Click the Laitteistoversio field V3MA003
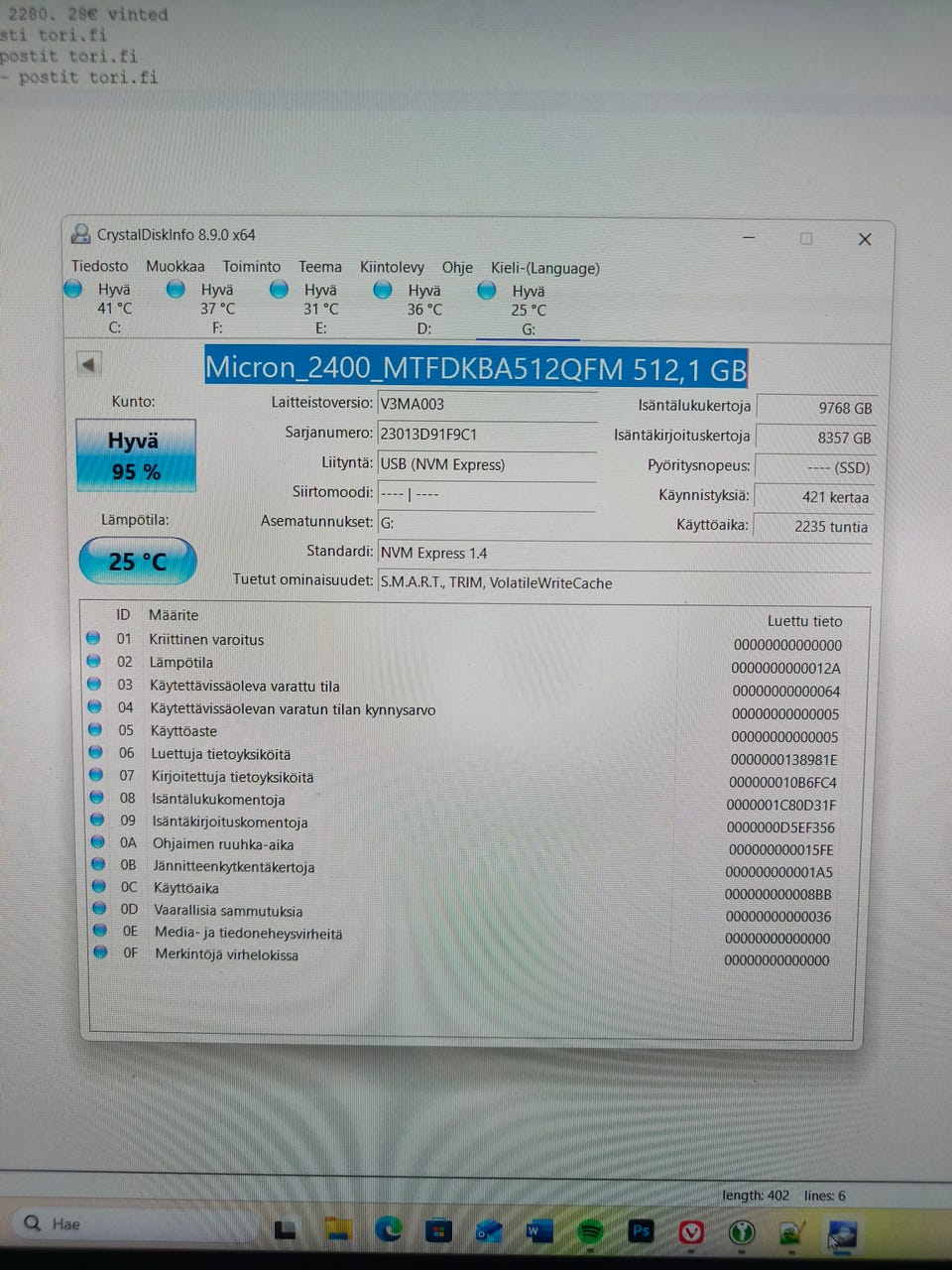The height and width of the screenshot is (1270, 952). pyautogui.click(x=487, y=404)
